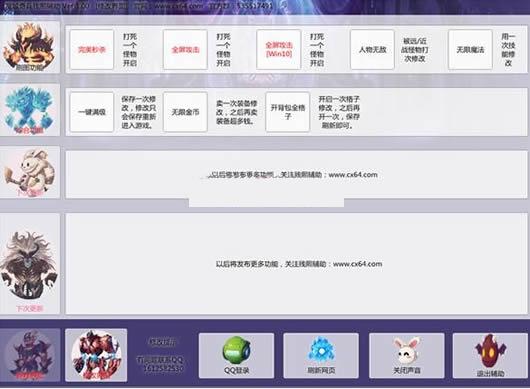This screenshot has height=389, width=530.
Task: Select the white-maned beast 下次更新 category
Action: click(29, 264)
